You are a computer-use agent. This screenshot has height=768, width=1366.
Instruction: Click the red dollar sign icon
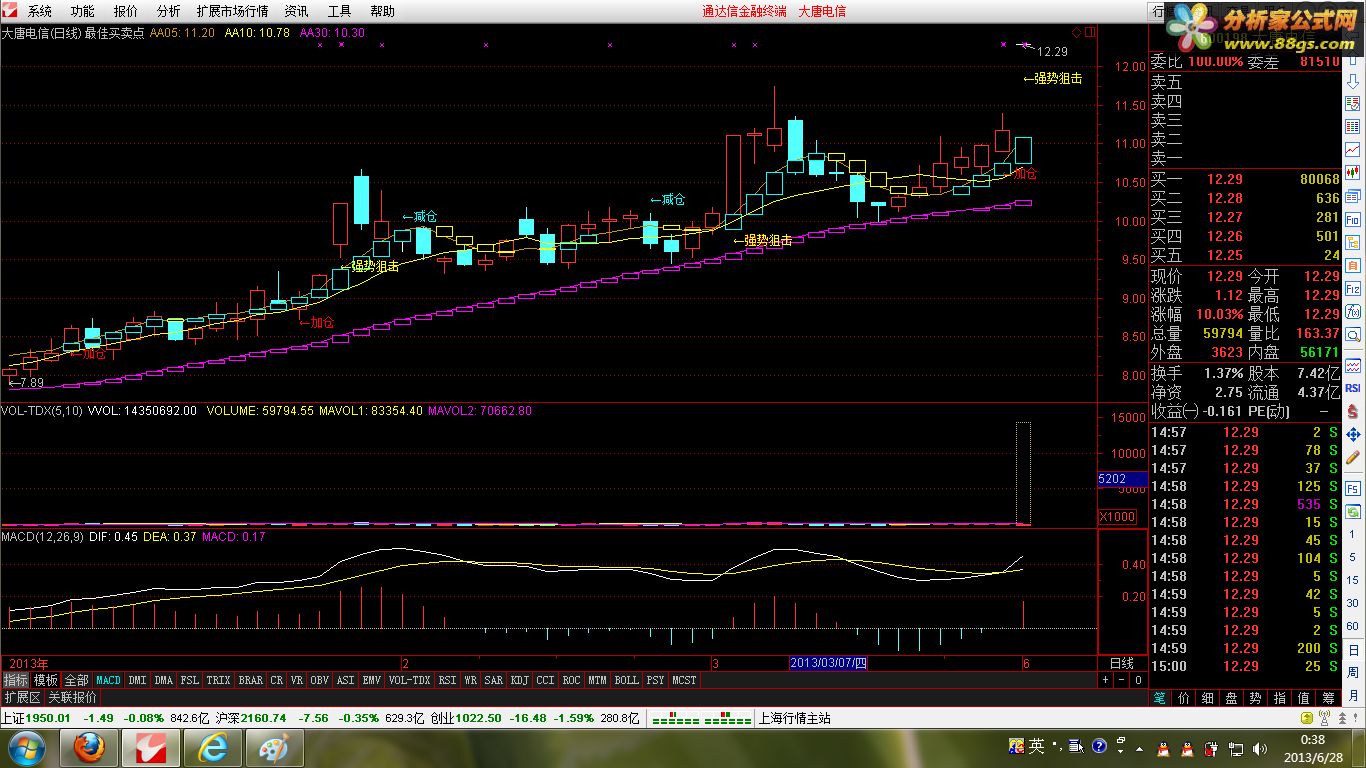click(x=1353, y=411)
